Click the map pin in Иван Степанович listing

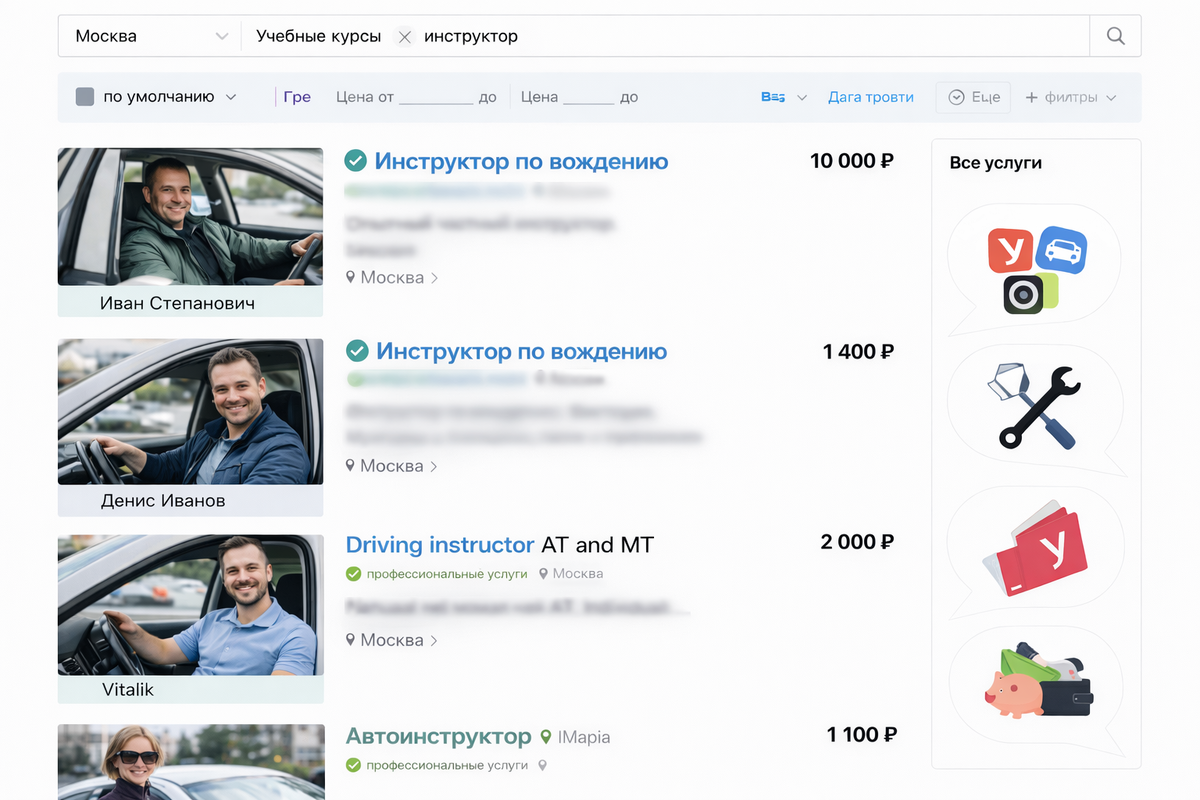tap(351, 277)
